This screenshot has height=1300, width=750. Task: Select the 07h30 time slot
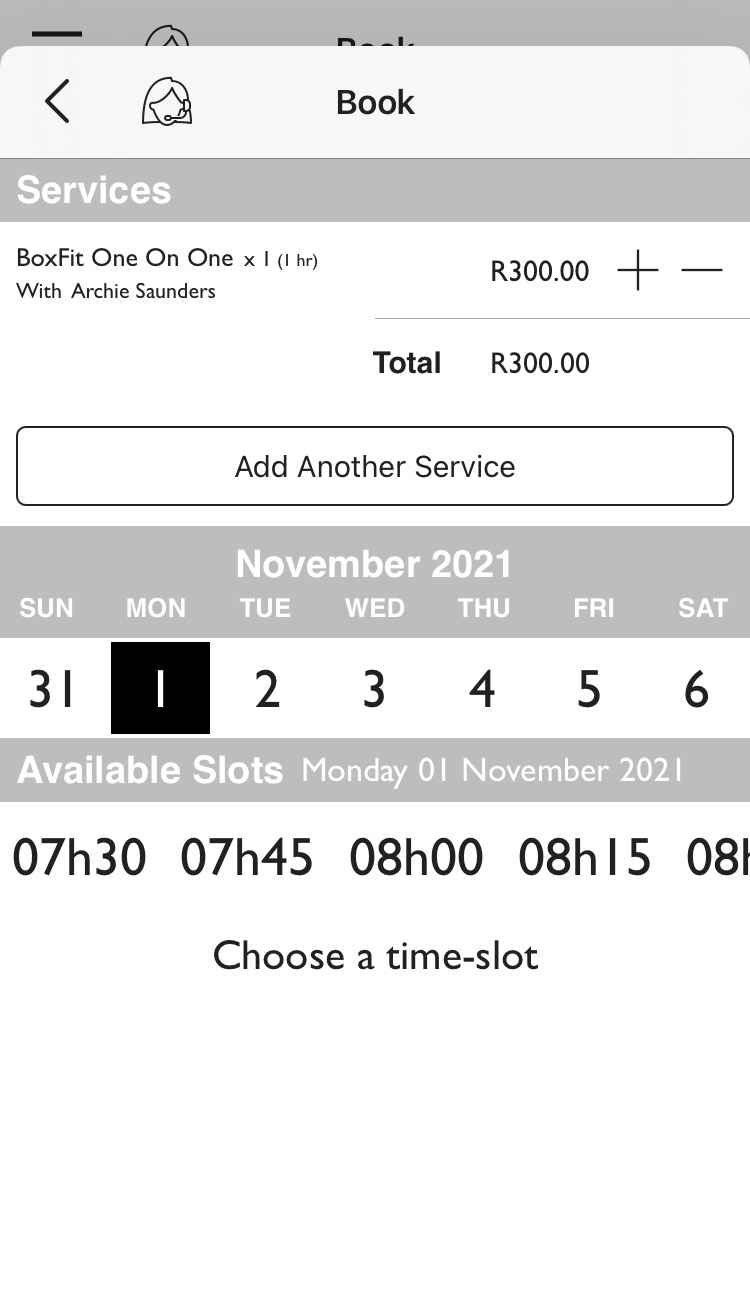click(x=79, y=858)
